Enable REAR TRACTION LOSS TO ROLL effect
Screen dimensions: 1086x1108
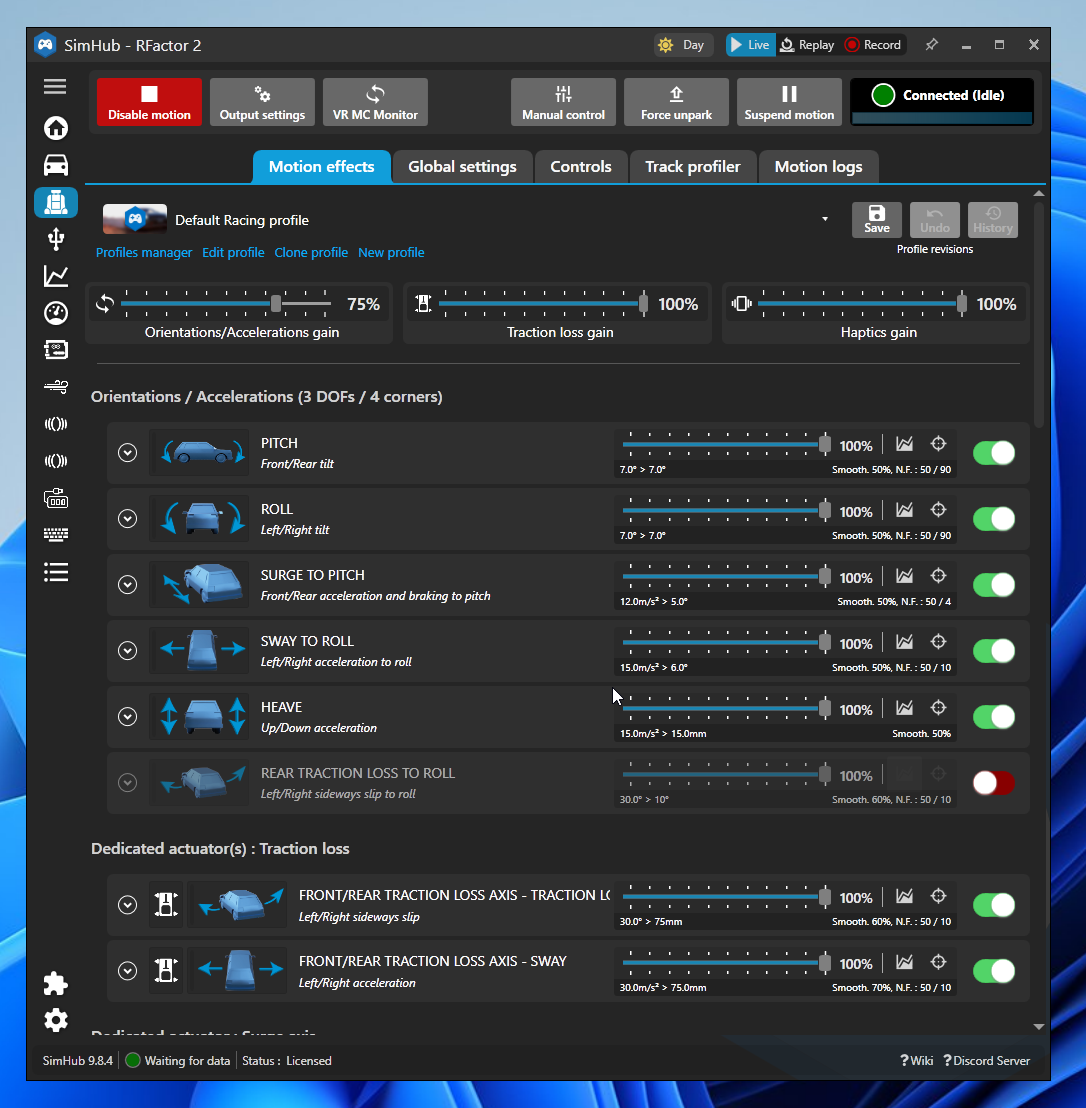click(x=993, y=783)
